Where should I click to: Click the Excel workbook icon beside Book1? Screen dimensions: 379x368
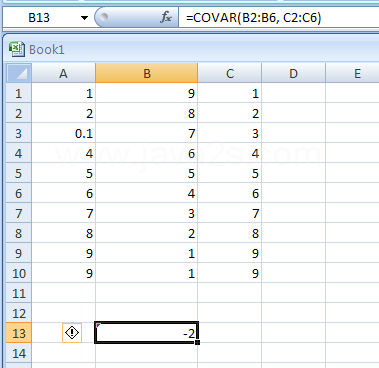pyautogui.click(x=16, y=49)
